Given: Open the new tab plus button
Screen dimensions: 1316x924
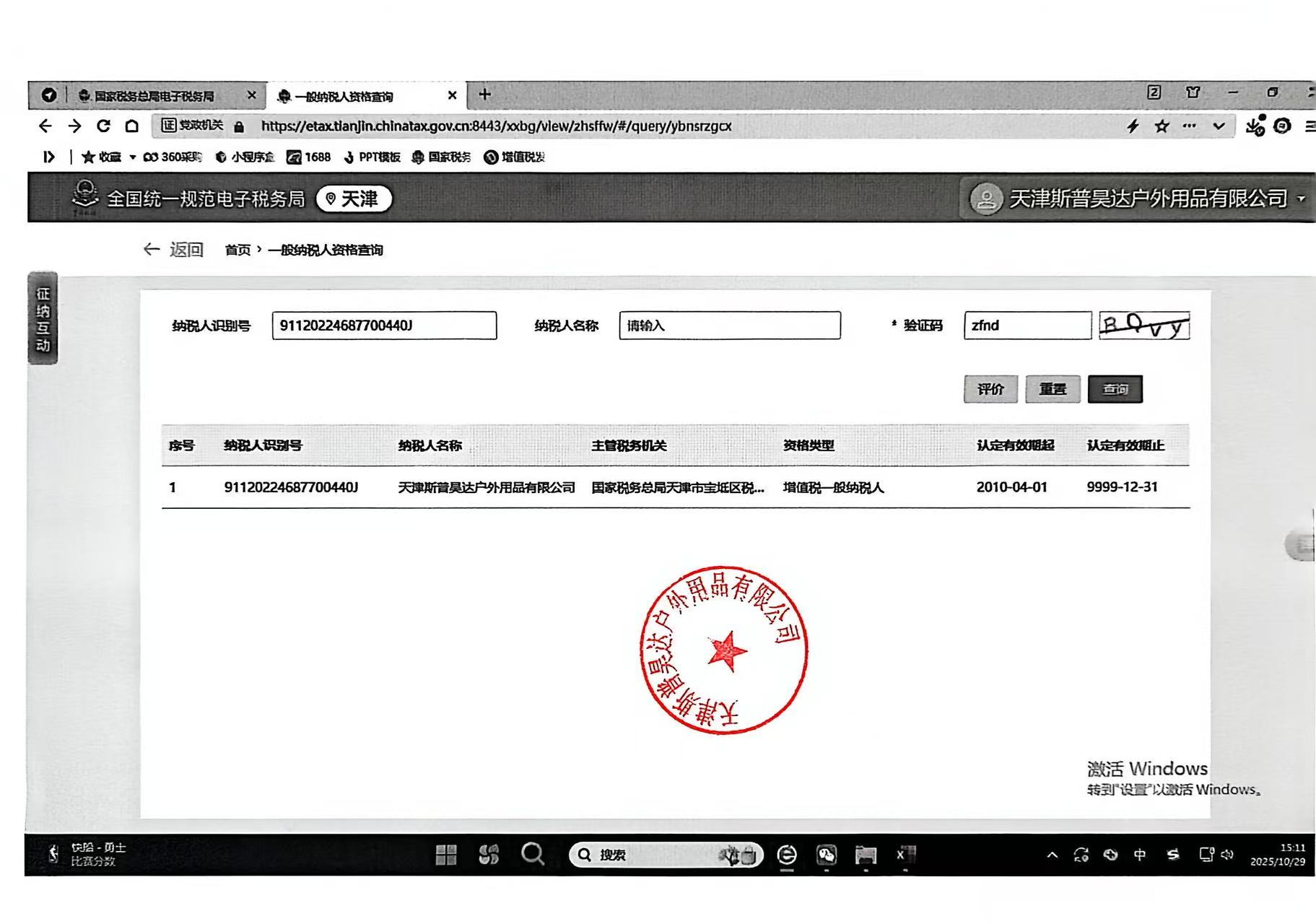Looking at the screenshot, I should tap(485, 95).
